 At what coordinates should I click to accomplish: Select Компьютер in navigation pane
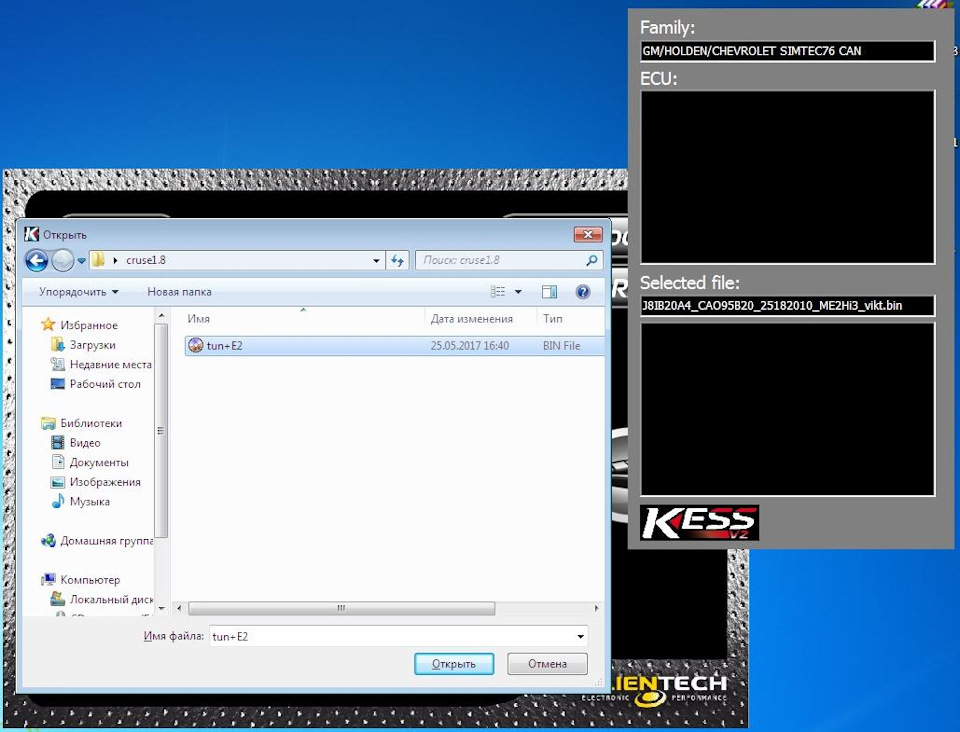pos(90,580)
